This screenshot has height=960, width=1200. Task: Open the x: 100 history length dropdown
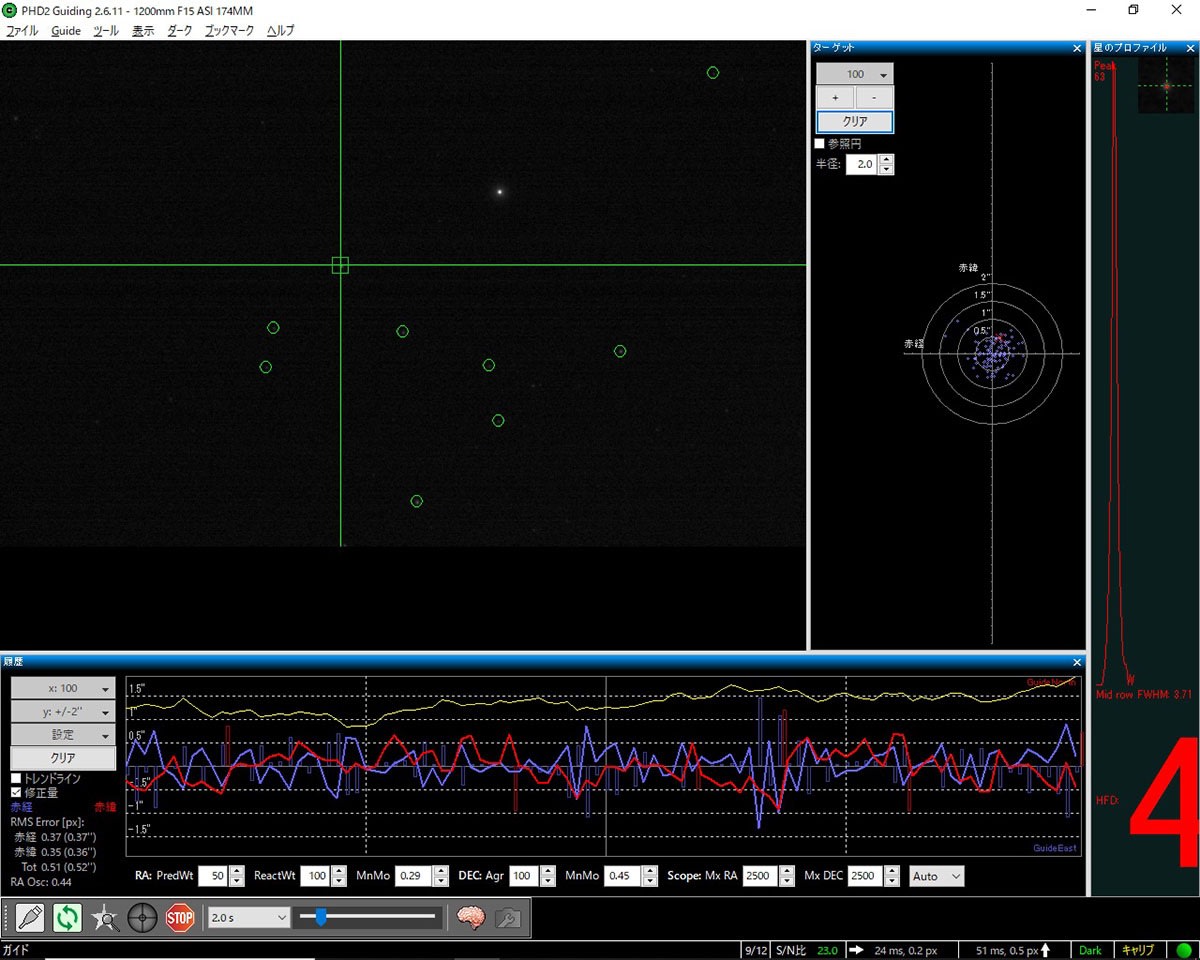click(x=63, y=688)
